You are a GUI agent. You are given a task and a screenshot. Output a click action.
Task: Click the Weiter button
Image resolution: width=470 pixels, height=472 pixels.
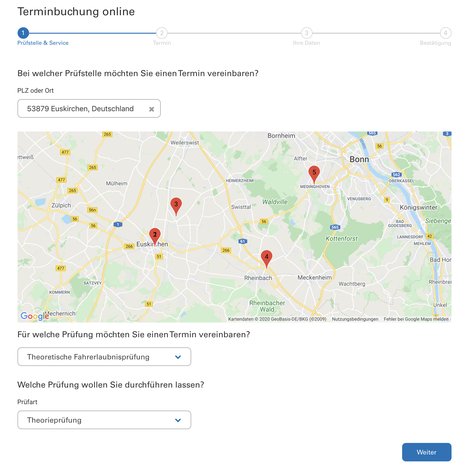click(x=426, y=452)
